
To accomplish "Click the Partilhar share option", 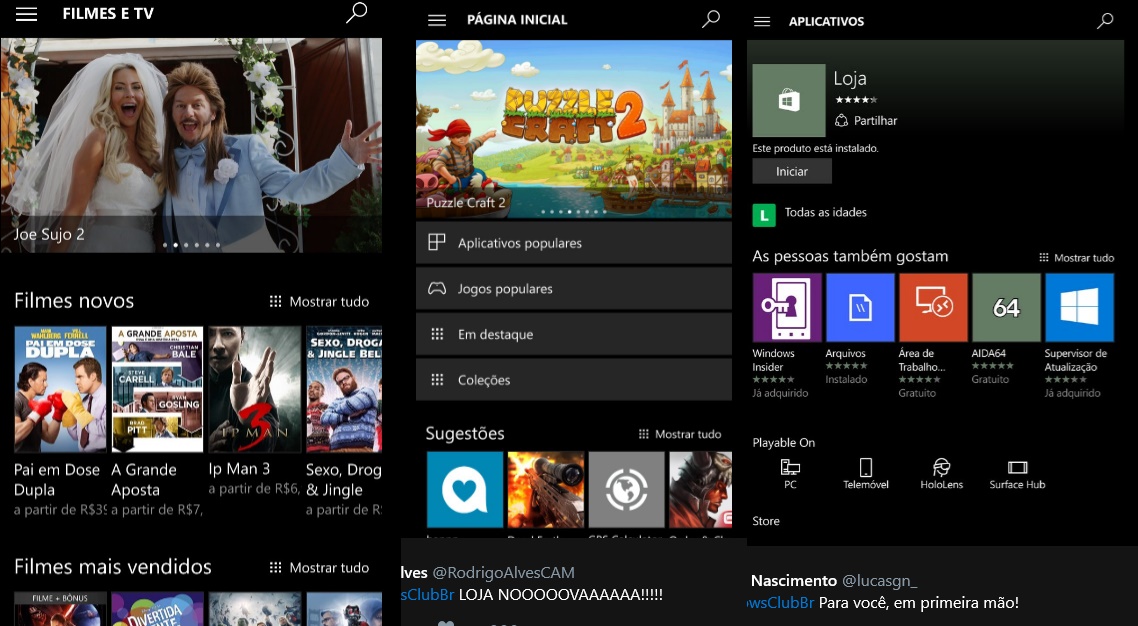I will pos(866,121).
